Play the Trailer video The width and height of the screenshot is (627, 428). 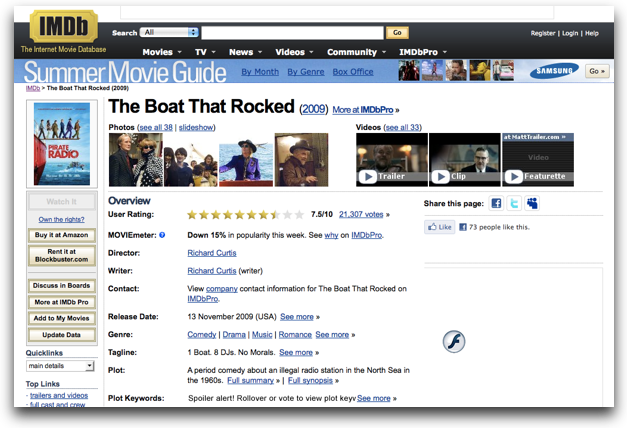391,160
